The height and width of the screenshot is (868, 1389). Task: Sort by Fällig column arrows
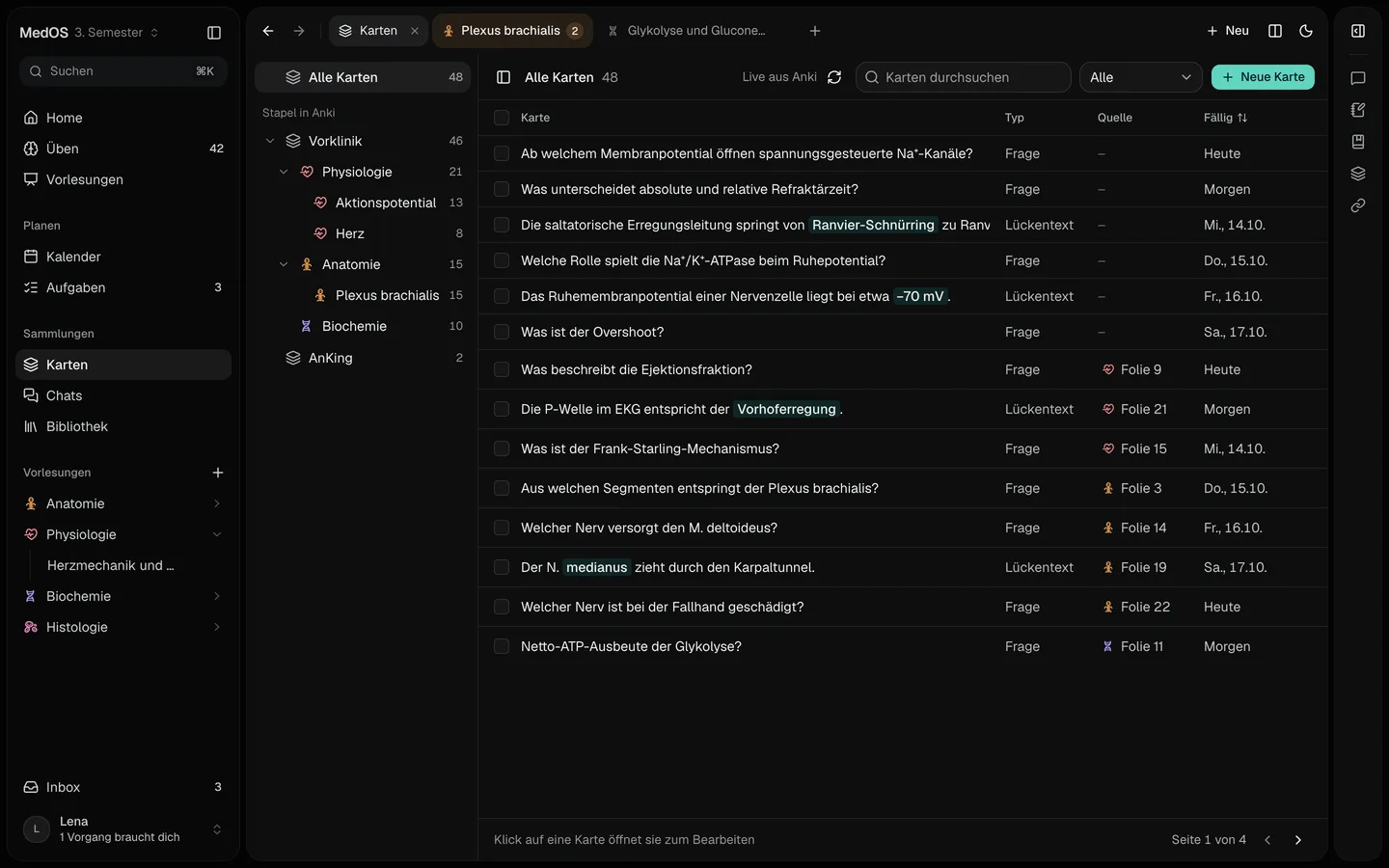1242,118
